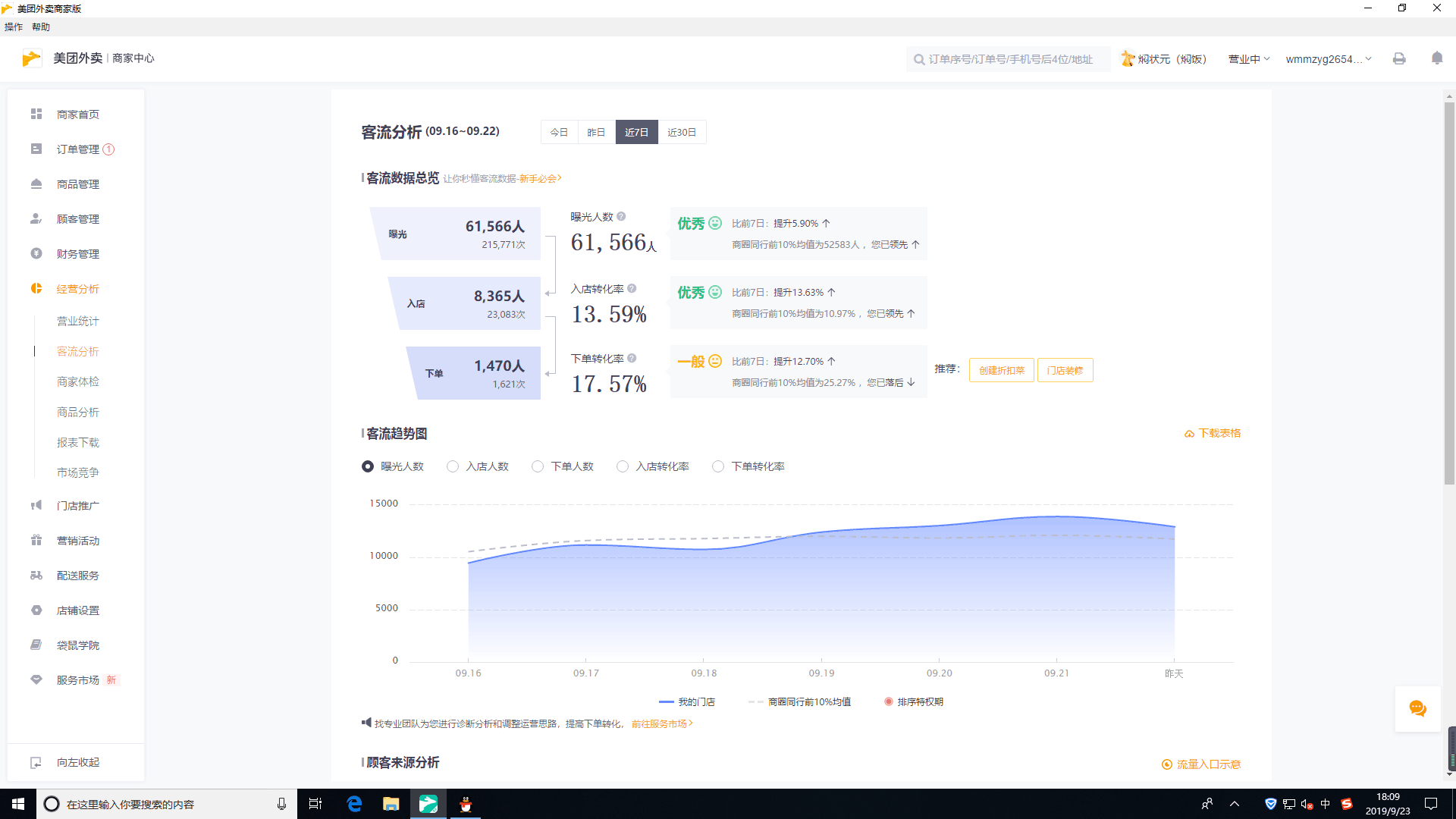Click help icon beside 下单转化率

point(632,358)
